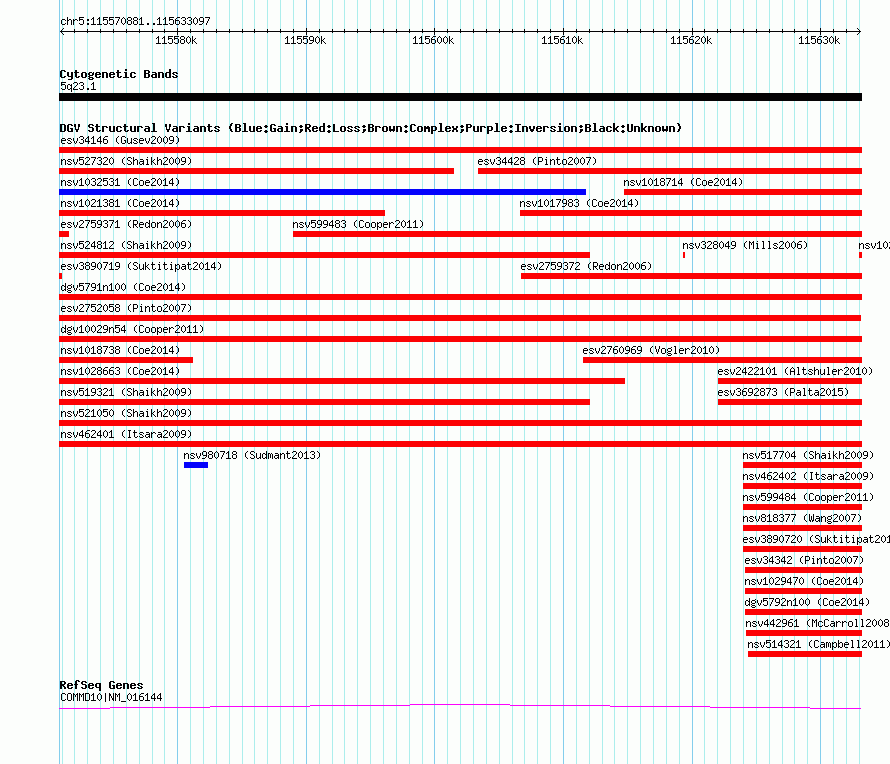The width and height of the screenshot is (890, 764).
Task: Click the esv34146 (Gusev2009) variant label
Action: (120, 140)
